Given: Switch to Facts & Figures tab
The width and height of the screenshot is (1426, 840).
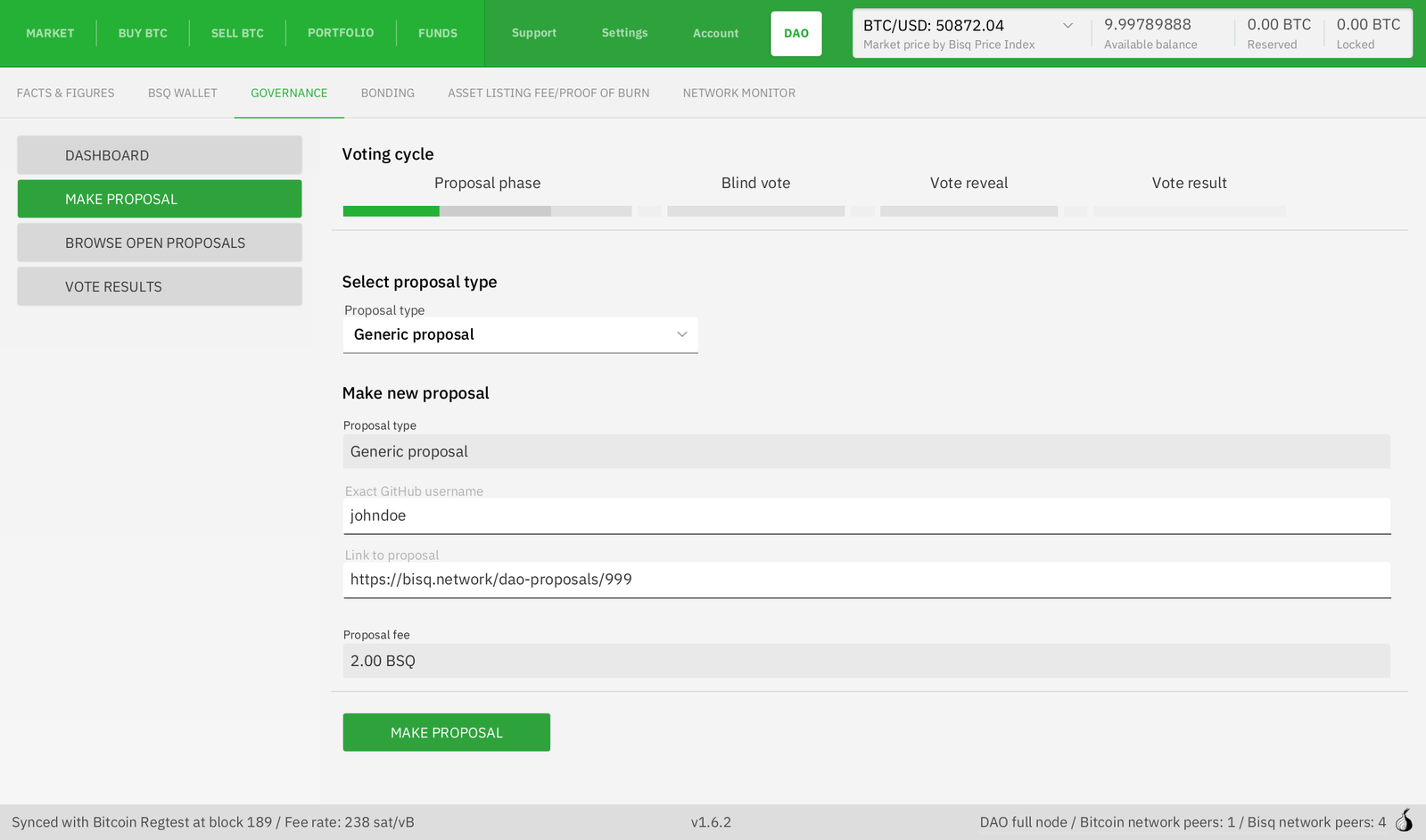Looking at the screenshot, I should click(x=65, y=93).
